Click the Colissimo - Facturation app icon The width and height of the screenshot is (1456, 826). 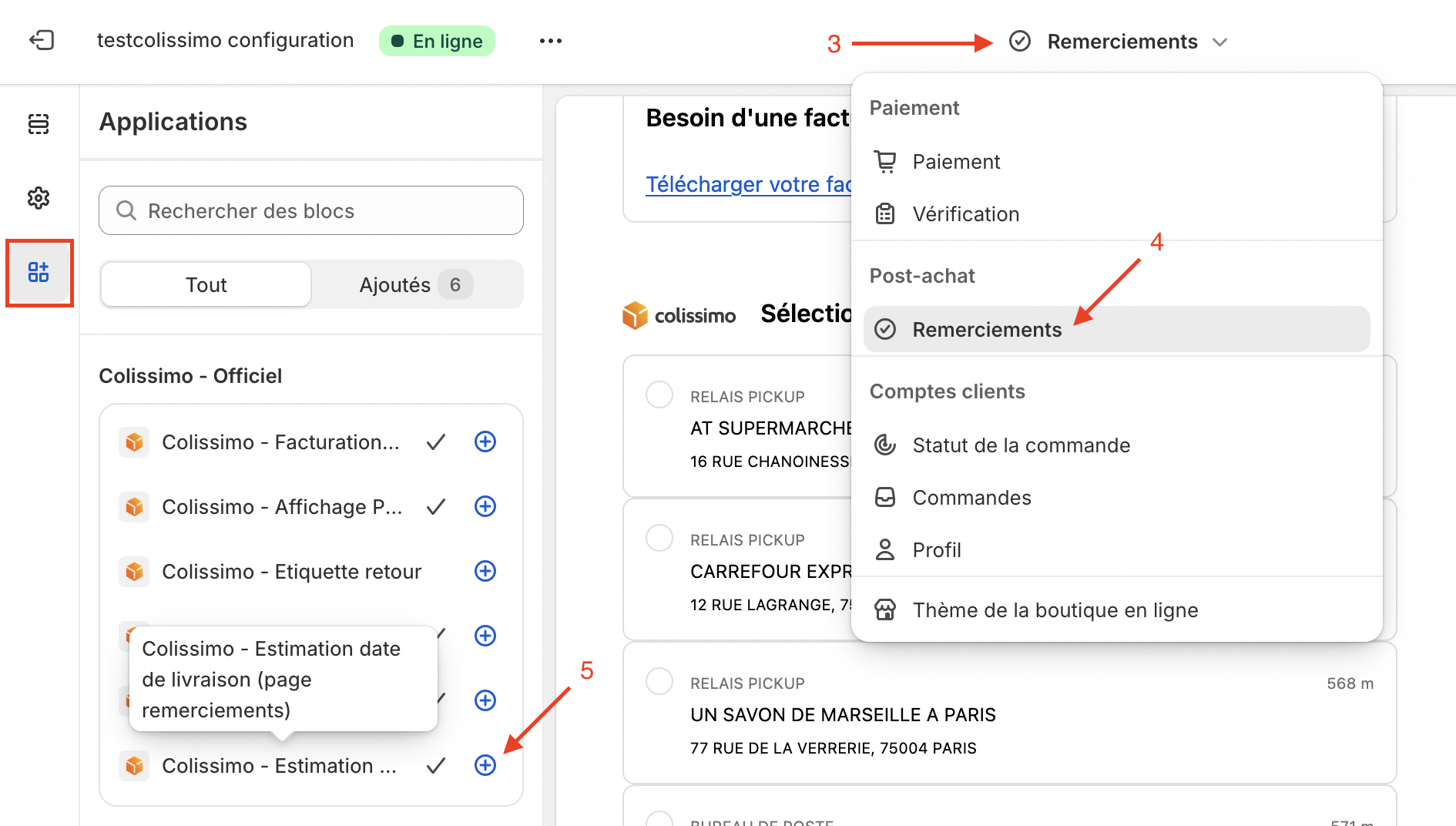(x=134, y=442)
